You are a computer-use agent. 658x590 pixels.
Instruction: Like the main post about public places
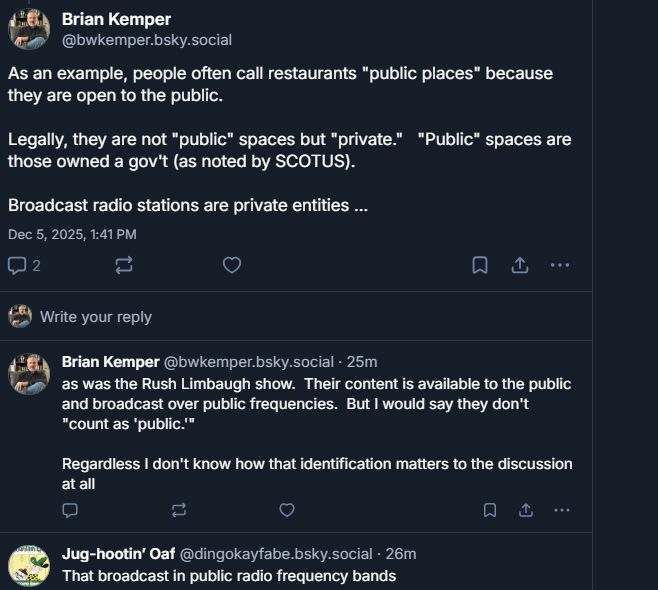pyautogui.click(x=231, y=265)
